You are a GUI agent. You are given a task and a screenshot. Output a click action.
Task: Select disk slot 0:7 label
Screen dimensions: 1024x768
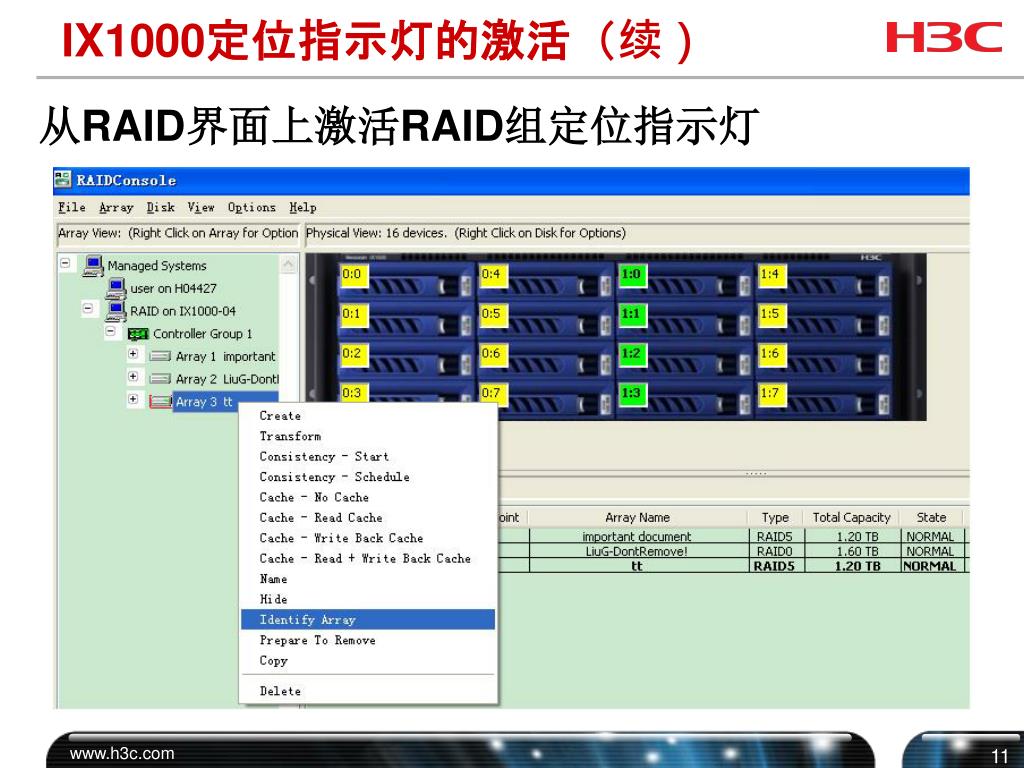coord(492,392)
